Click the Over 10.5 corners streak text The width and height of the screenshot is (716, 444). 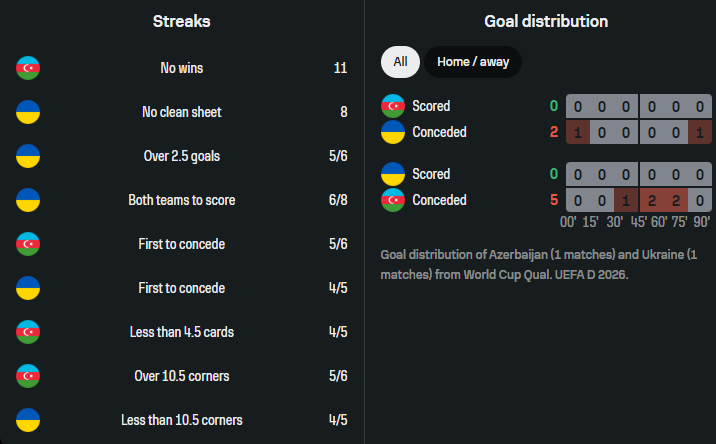pyautogui.click(x=182, y=376)
